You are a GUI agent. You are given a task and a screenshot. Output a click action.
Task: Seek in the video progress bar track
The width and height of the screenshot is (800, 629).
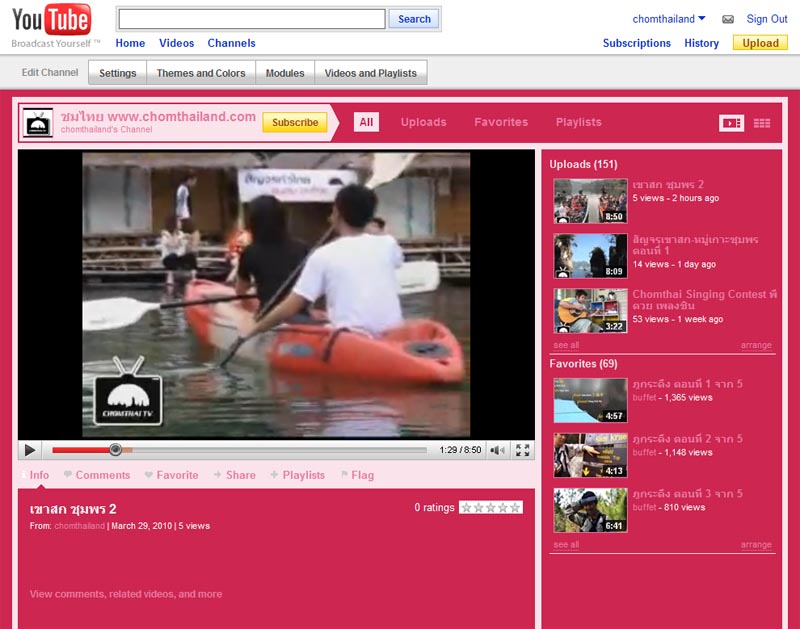(239, 450)
